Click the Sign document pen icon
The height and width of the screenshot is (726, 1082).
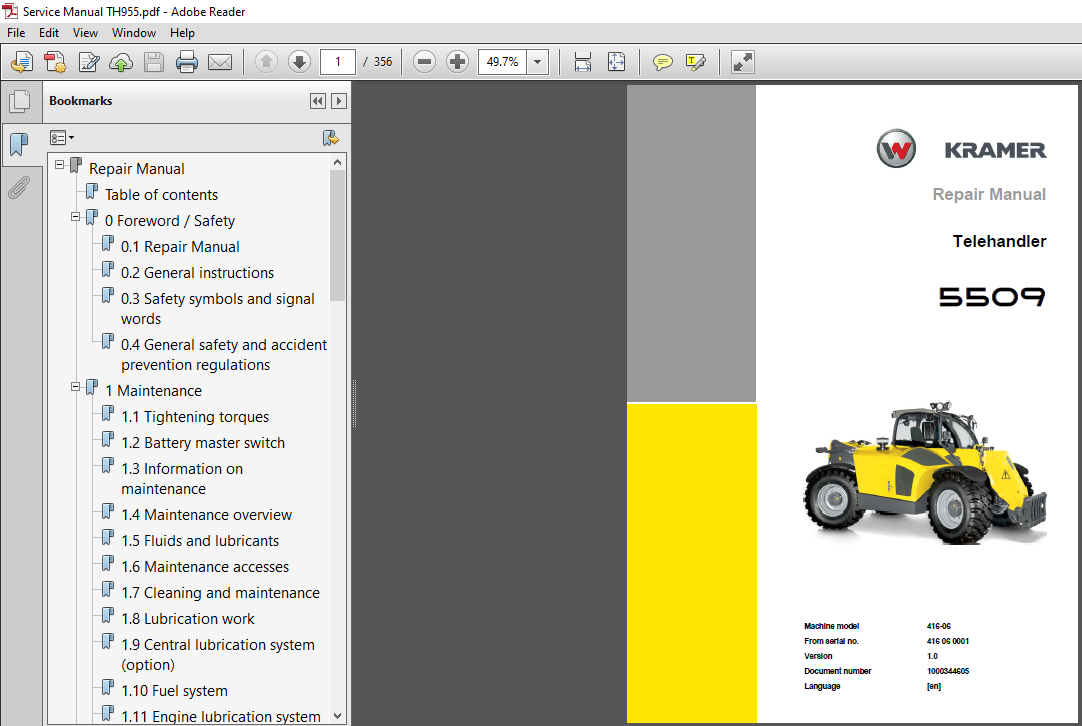(88, 62)
